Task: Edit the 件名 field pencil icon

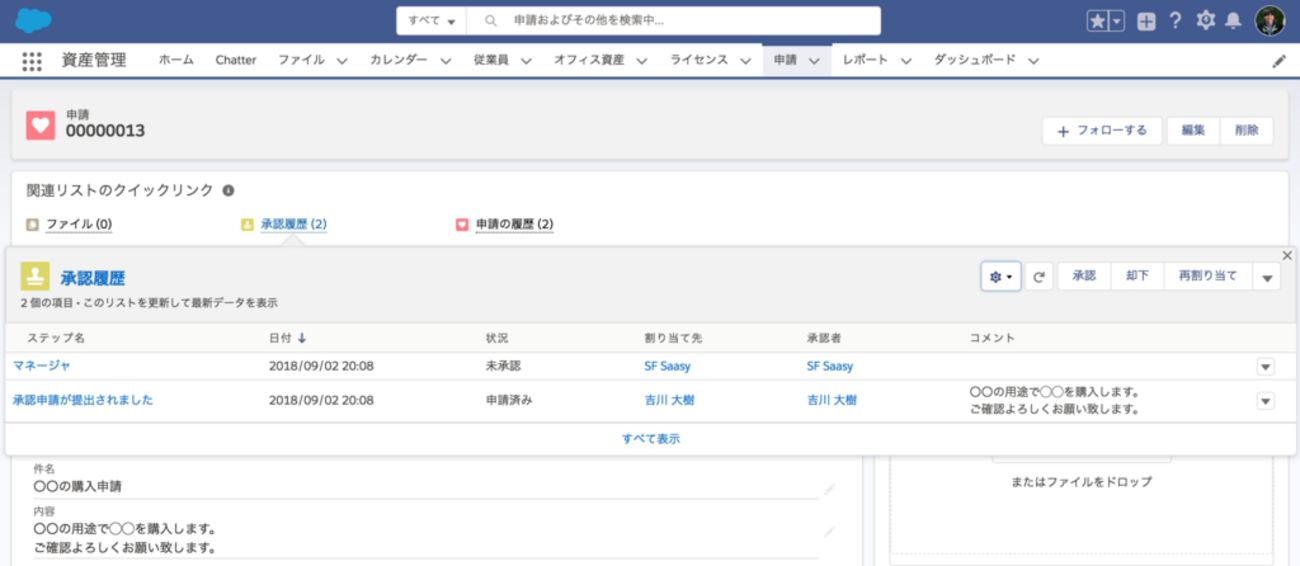Action: (829, 488)
